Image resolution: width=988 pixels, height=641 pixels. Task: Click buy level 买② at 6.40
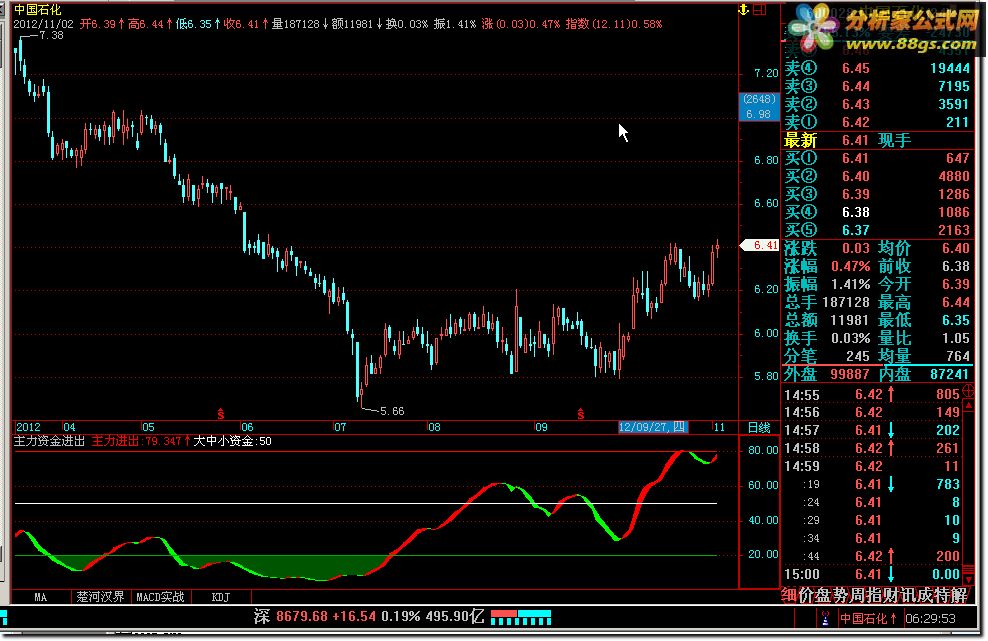(x=877, y=176)
